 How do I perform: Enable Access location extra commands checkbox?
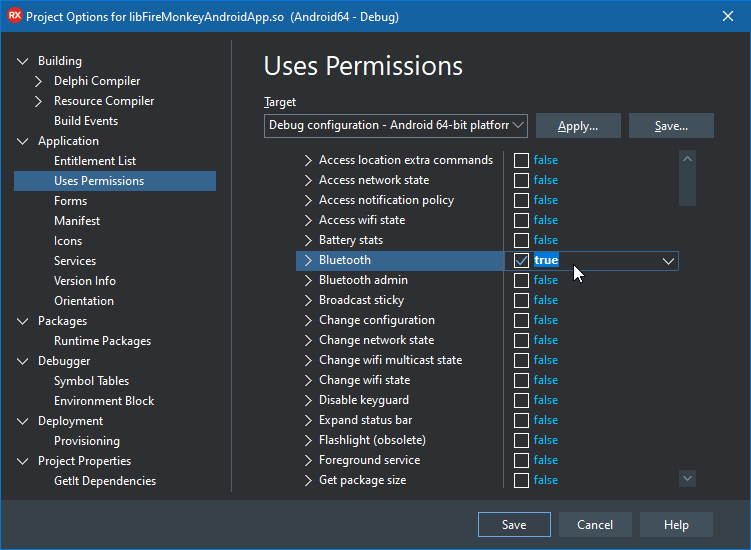click(x=521, y=160)
